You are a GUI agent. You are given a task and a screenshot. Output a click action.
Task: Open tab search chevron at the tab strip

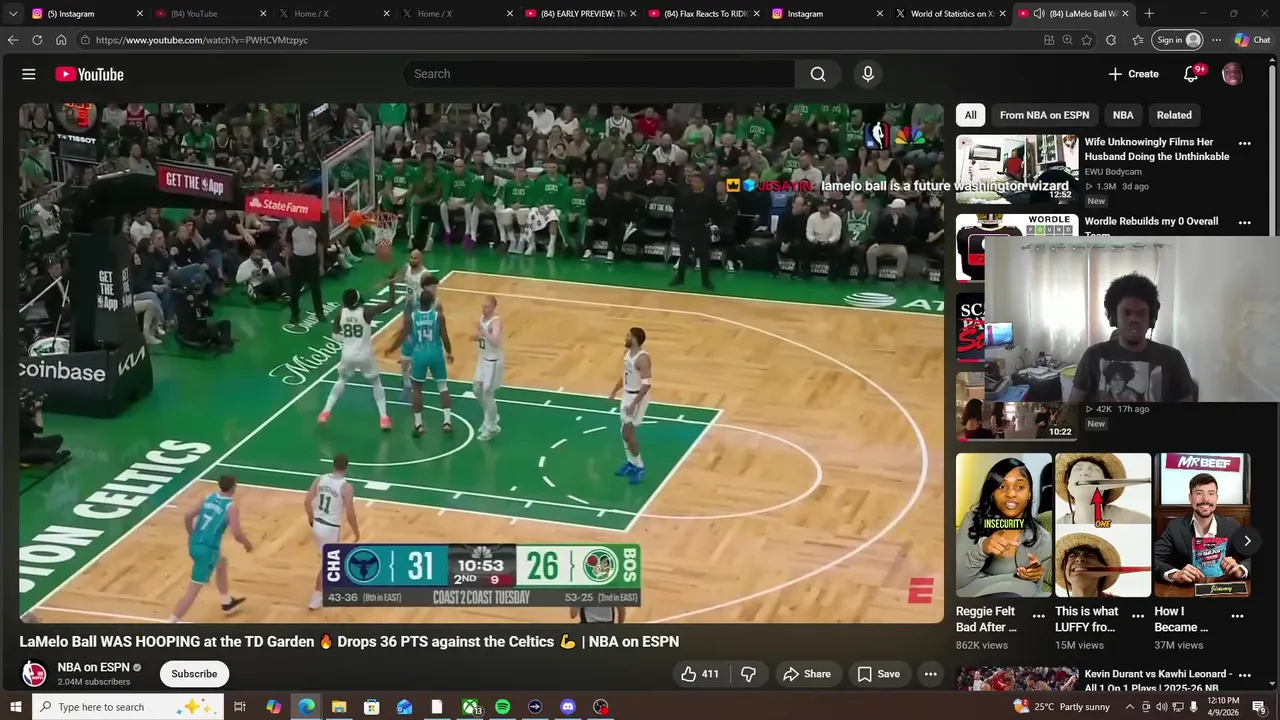coord(13,14)
